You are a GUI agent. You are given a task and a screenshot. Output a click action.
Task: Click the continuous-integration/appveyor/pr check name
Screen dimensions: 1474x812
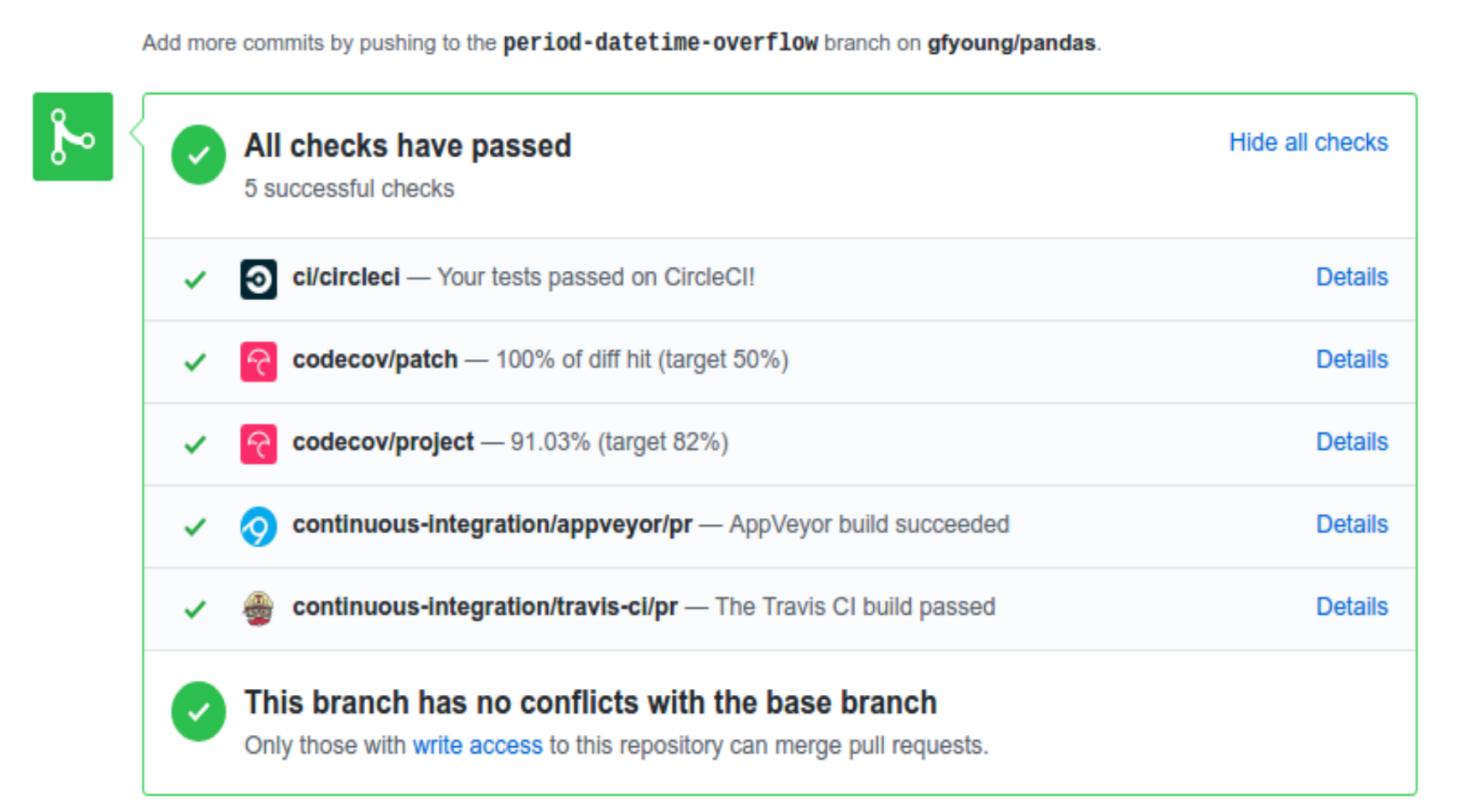(492, 524)
